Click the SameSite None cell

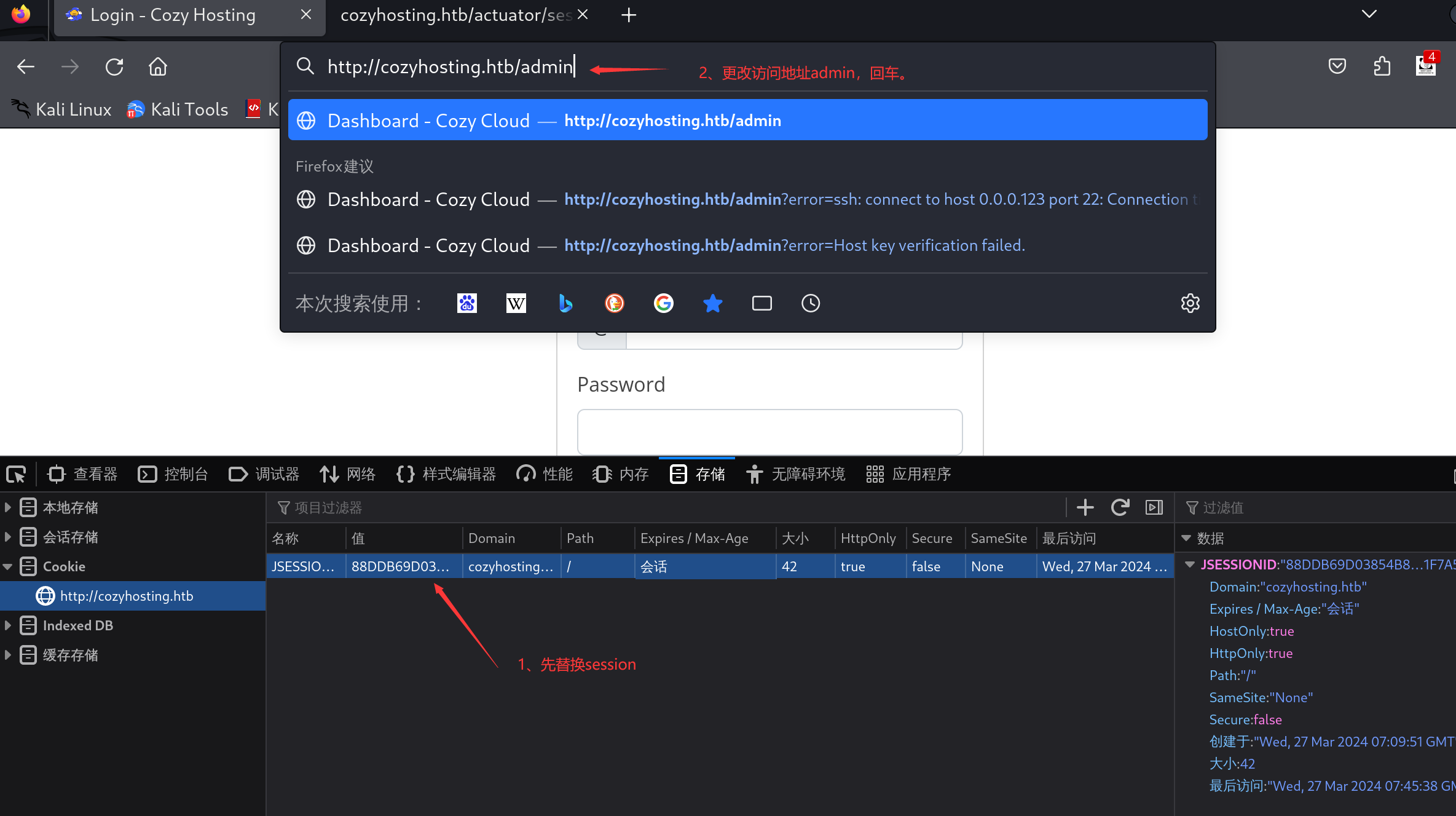point(1001,566)
